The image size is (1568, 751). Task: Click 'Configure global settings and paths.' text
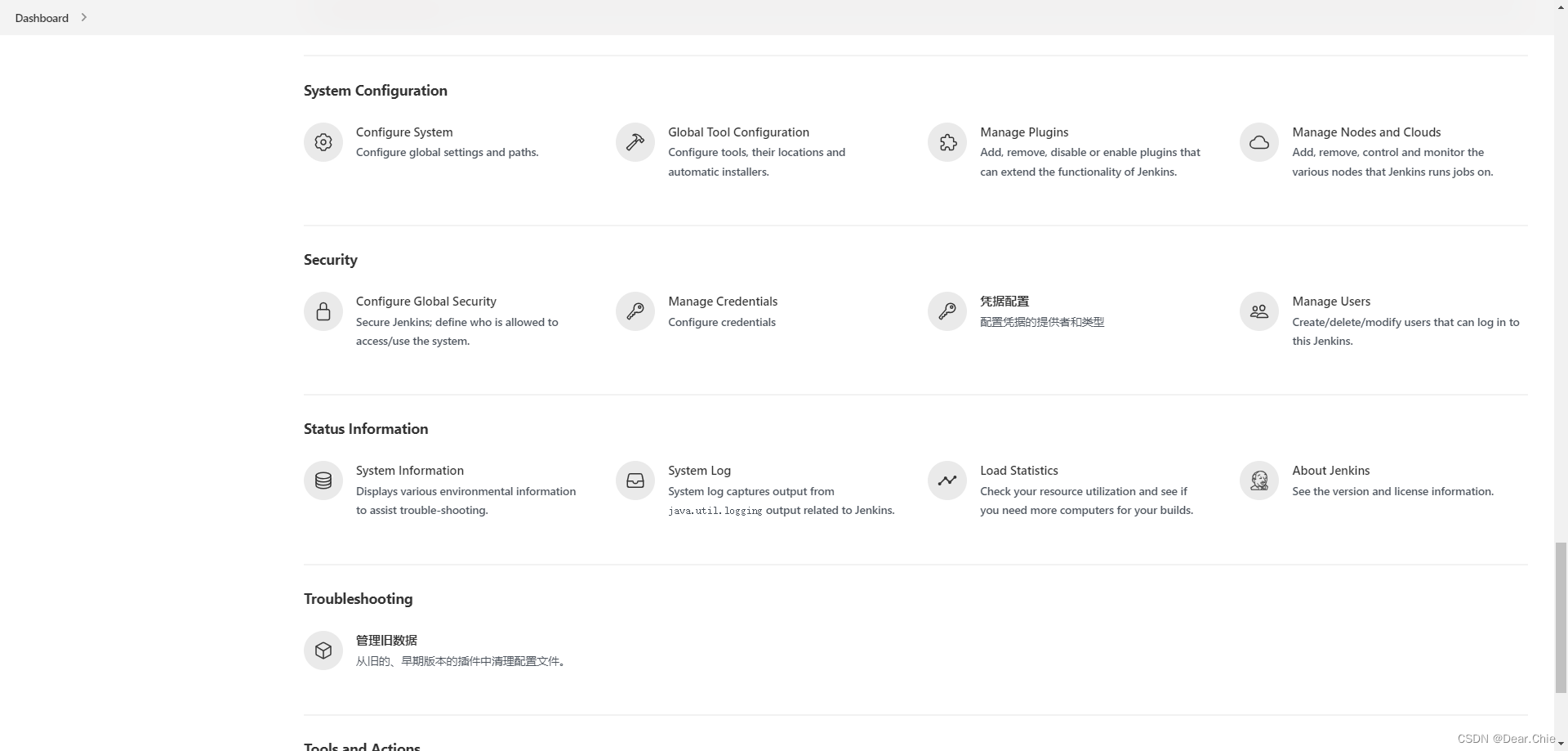[448, 153]
